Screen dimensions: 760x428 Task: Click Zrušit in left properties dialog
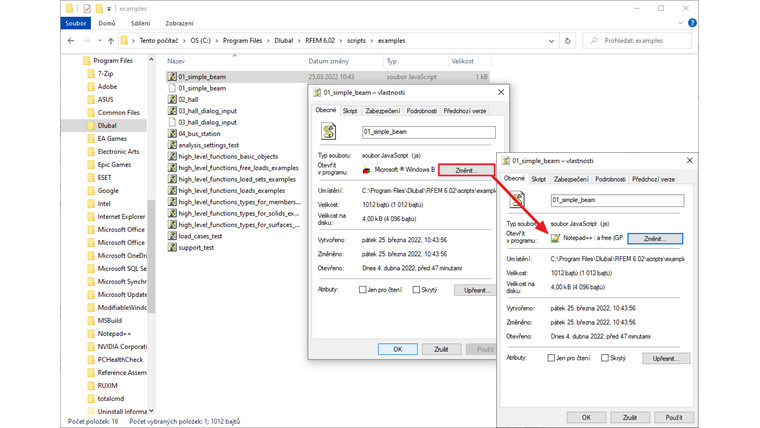441,349
